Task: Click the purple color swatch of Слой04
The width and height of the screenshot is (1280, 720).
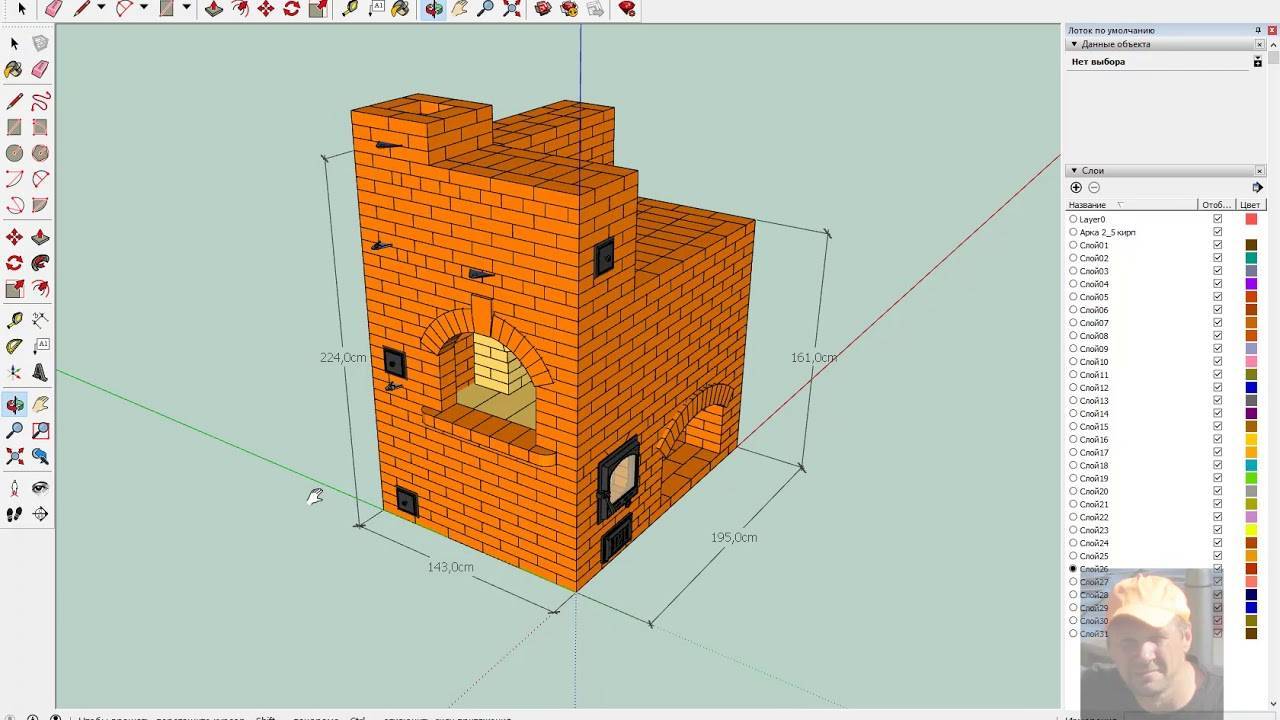Action: 1251,284
